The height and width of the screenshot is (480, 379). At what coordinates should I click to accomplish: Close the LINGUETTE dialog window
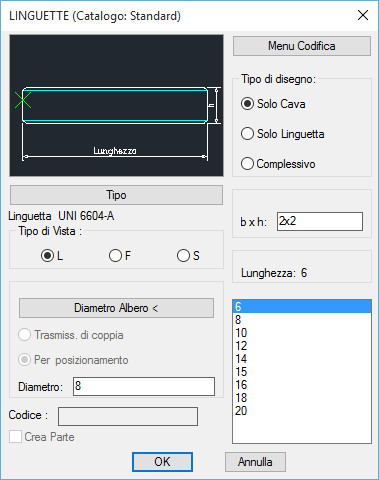click(363, 15)
